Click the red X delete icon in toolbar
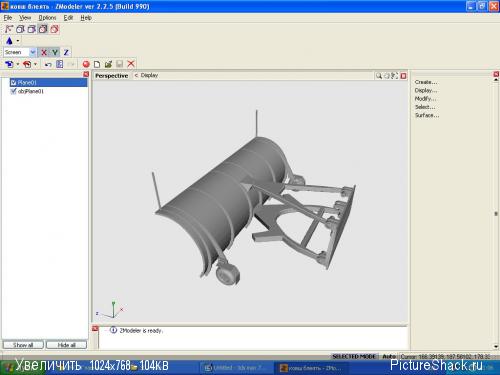The height and width of the screenshot is (375, 500). point(131,64)
